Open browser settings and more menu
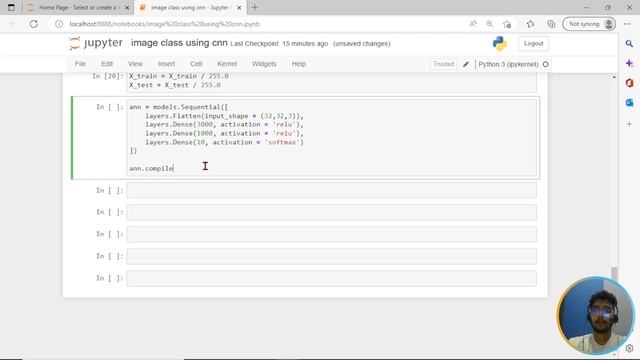The image size is (640, 360). click(627, 24)
